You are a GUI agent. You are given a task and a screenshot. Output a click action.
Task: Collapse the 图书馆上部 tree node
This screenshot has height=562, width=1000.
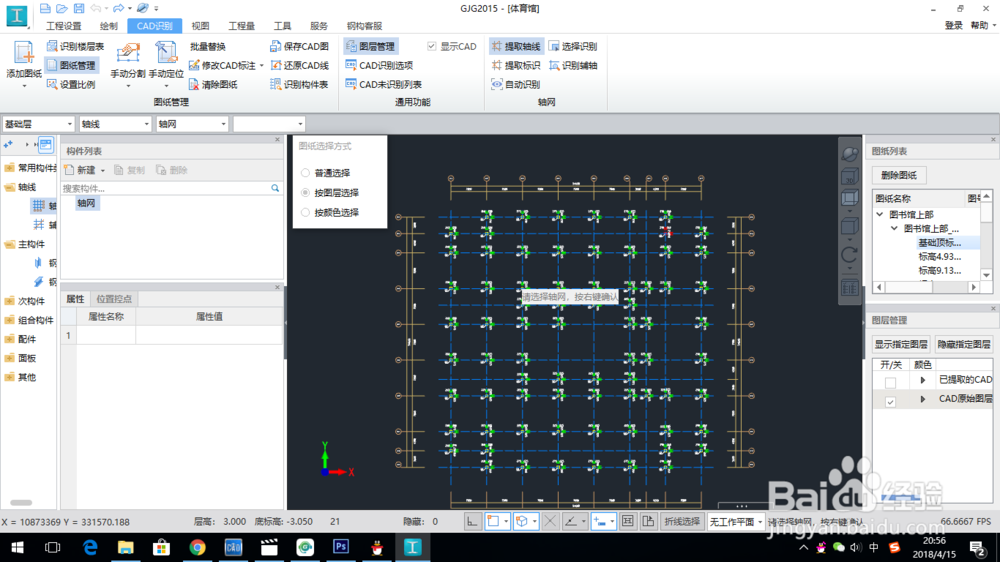880,214
